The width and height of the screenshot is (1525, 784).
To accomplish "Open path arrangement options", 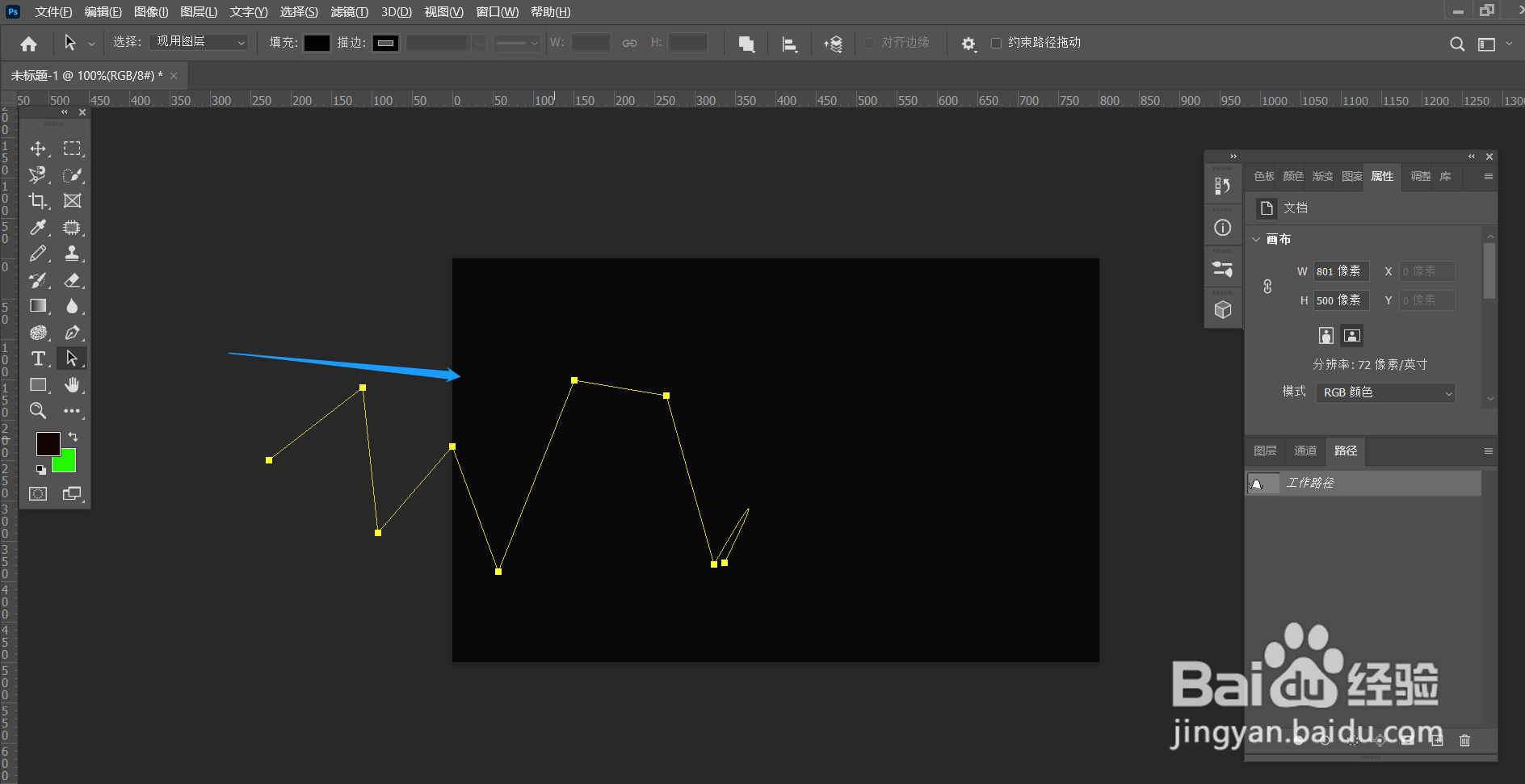I will point(834,44).
